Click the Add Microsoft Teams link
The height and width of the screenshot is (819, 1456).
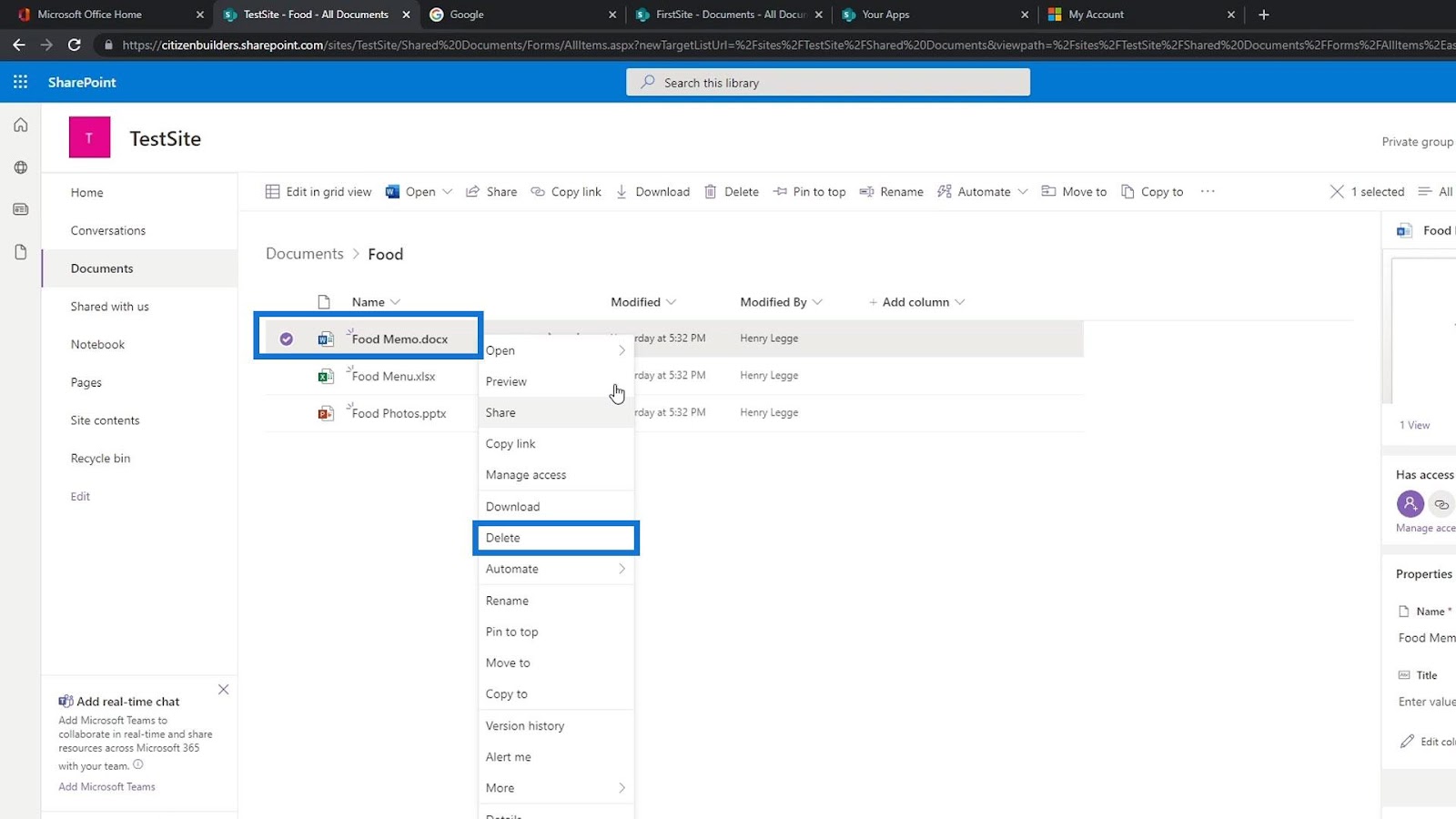pyautogui.click(x=106, y=787)
